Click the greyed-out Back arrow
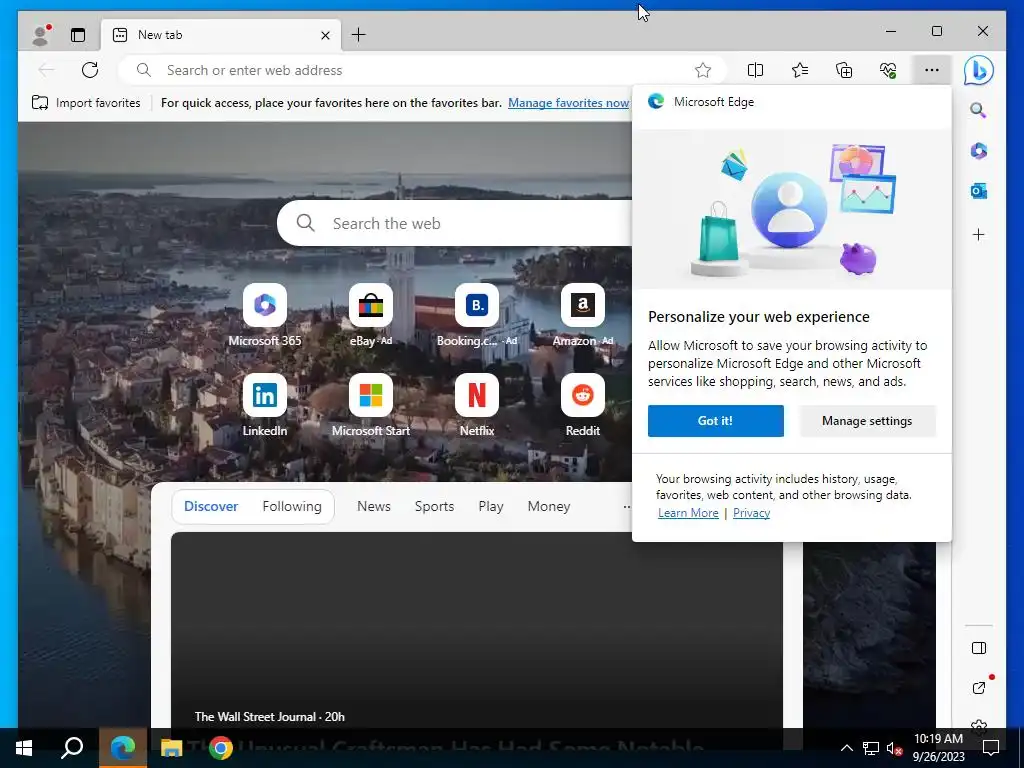 click(x=46, y=70)
